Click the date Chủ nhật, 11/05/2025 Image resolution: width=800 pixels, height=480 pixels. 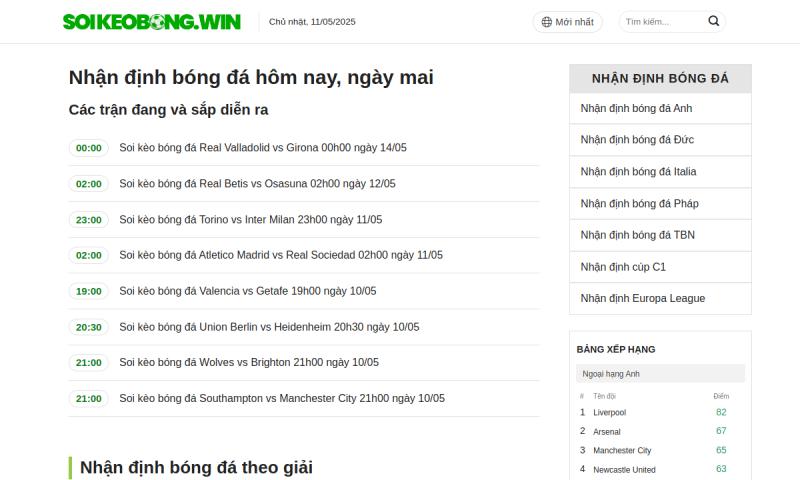312,22
